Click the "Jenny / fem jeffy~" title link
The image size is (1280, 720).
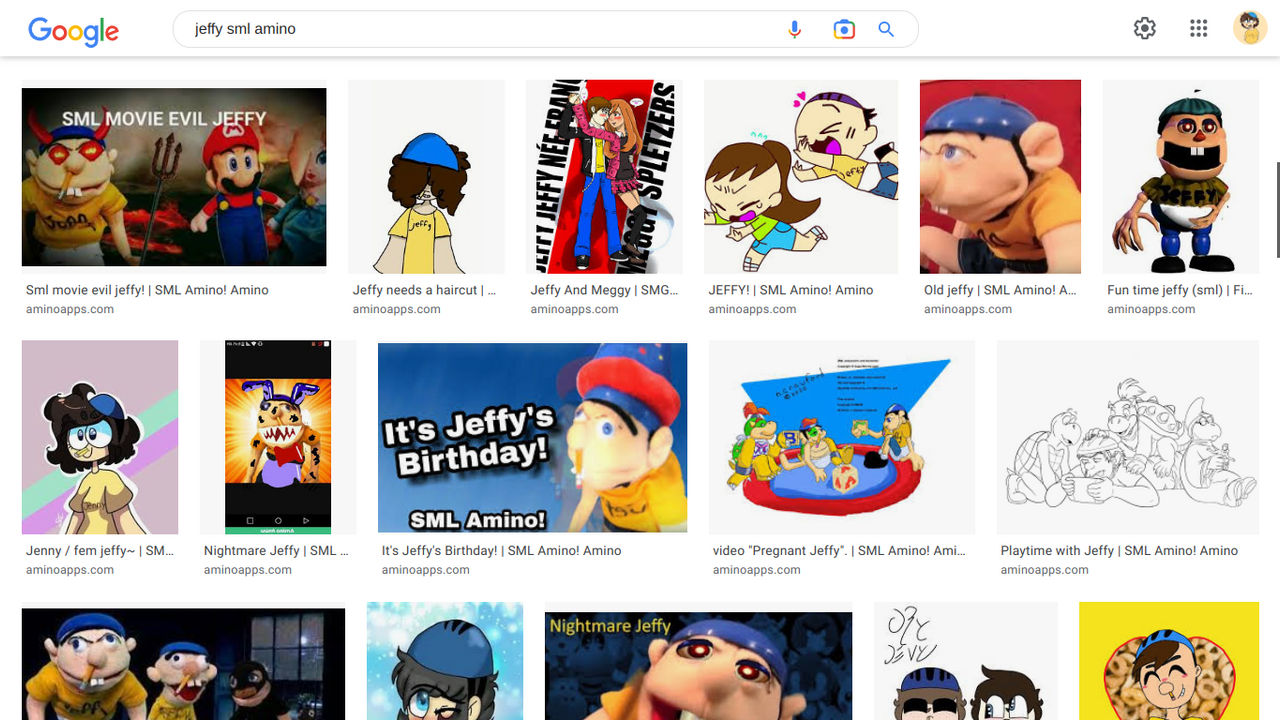pos(100,551)
